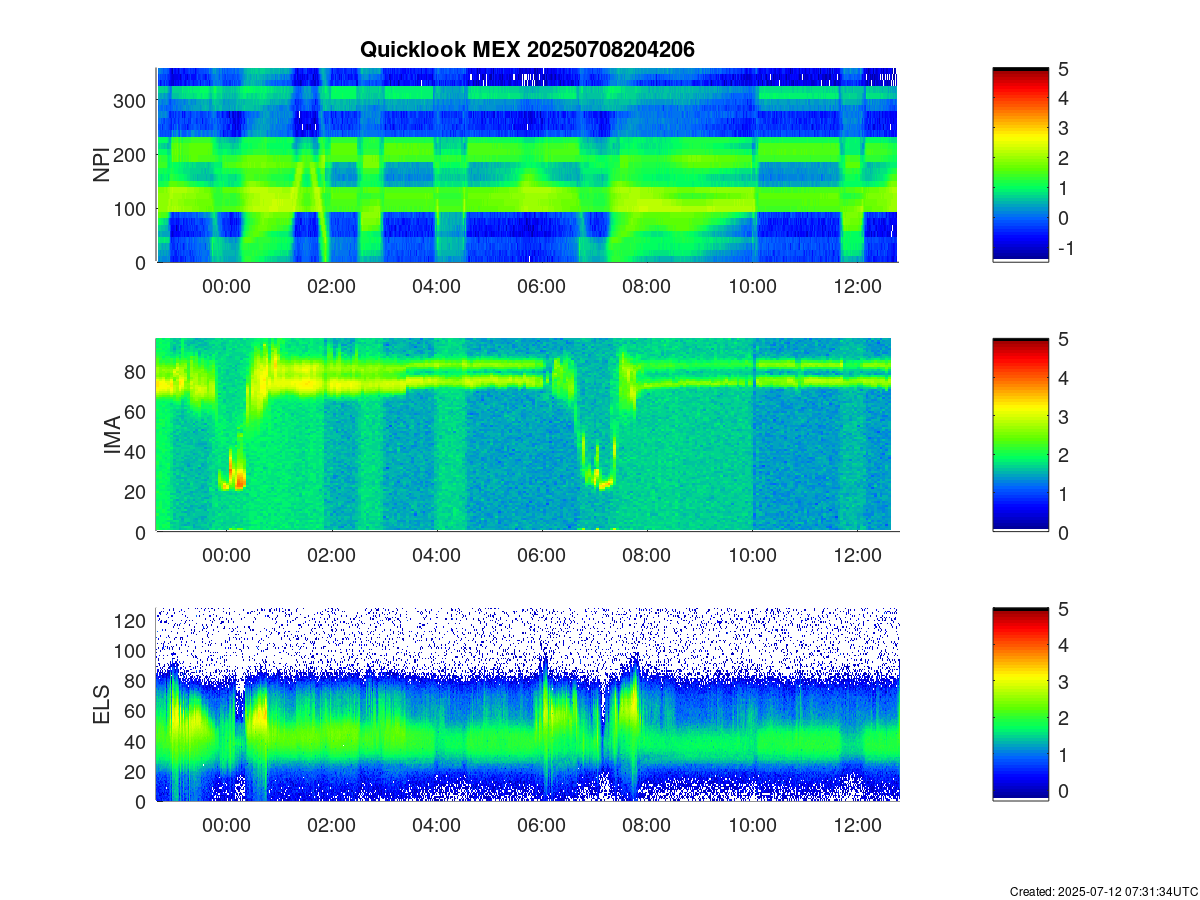1200x900 pixels.
Task: Click the '-1' label on the NPI colorbar
Action: [x=1066, y=248]
